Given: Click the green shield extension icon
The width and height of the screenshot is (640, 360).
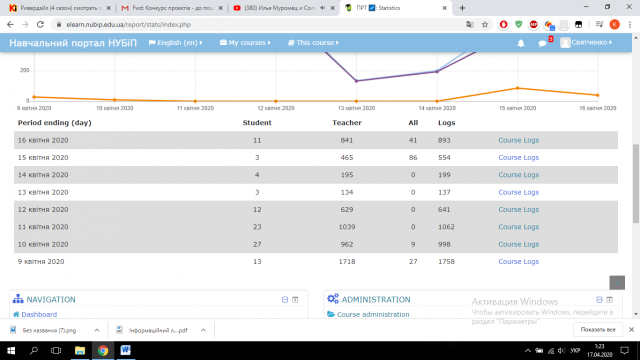Looking at the screenshot, I should 519,24.
